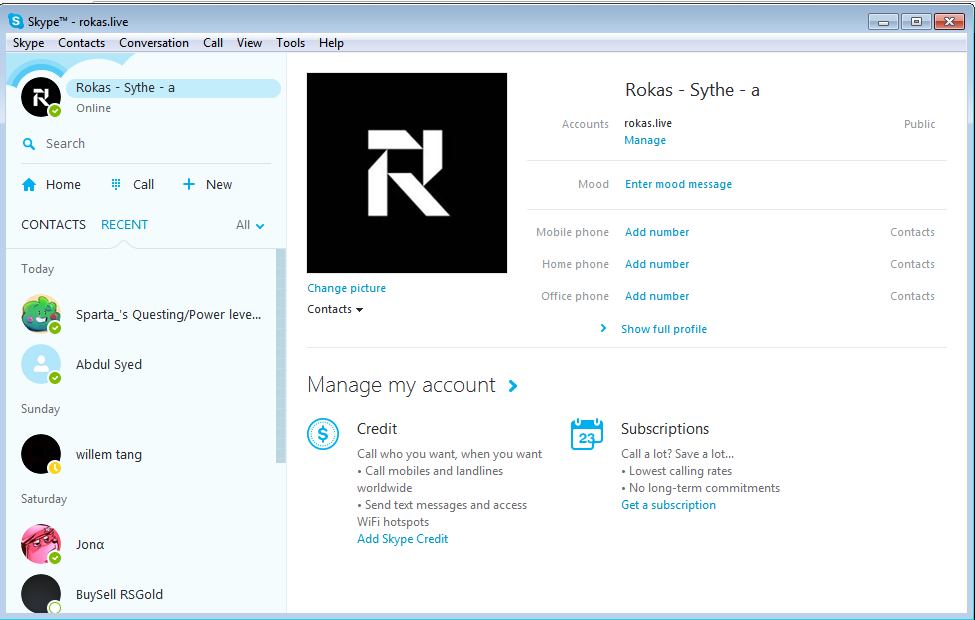
Task: Open the Jonα contact avatar
Action: point(40,544)
